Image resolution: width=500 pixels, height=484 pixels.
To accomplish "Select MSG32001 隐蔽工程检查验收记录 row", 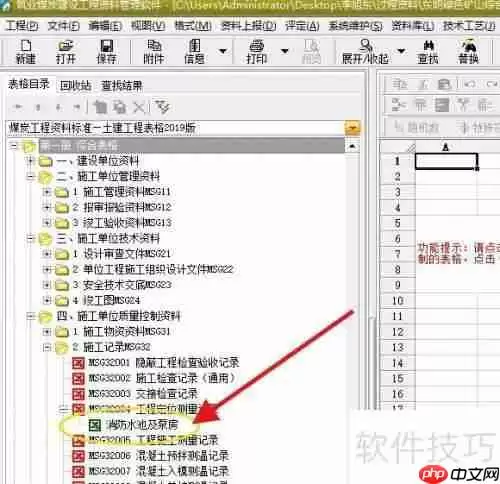I will tap(164, 363).
